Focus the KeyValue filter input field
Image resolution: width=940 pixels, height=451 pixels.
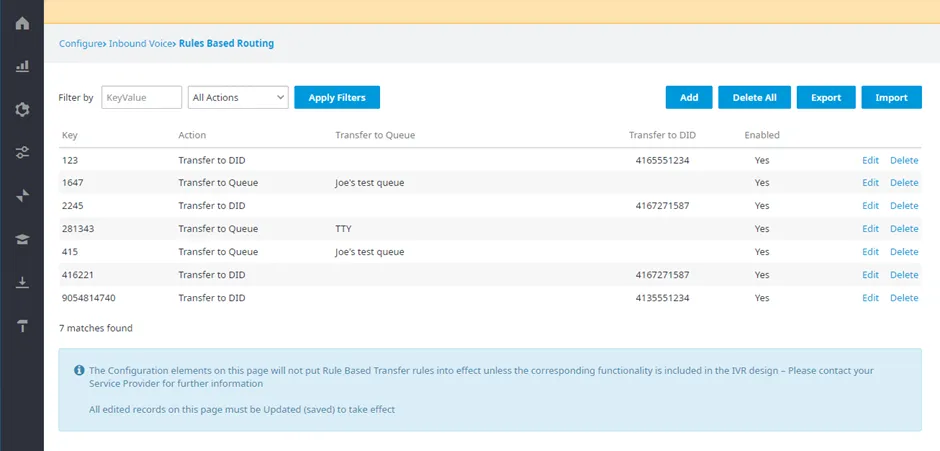141,97
